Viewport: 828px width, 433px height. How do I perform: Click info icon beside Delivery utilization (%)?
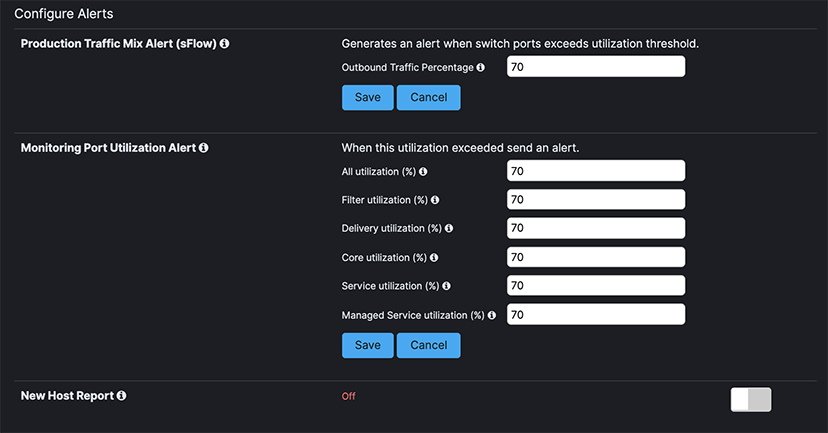click(x=449, y=229)
